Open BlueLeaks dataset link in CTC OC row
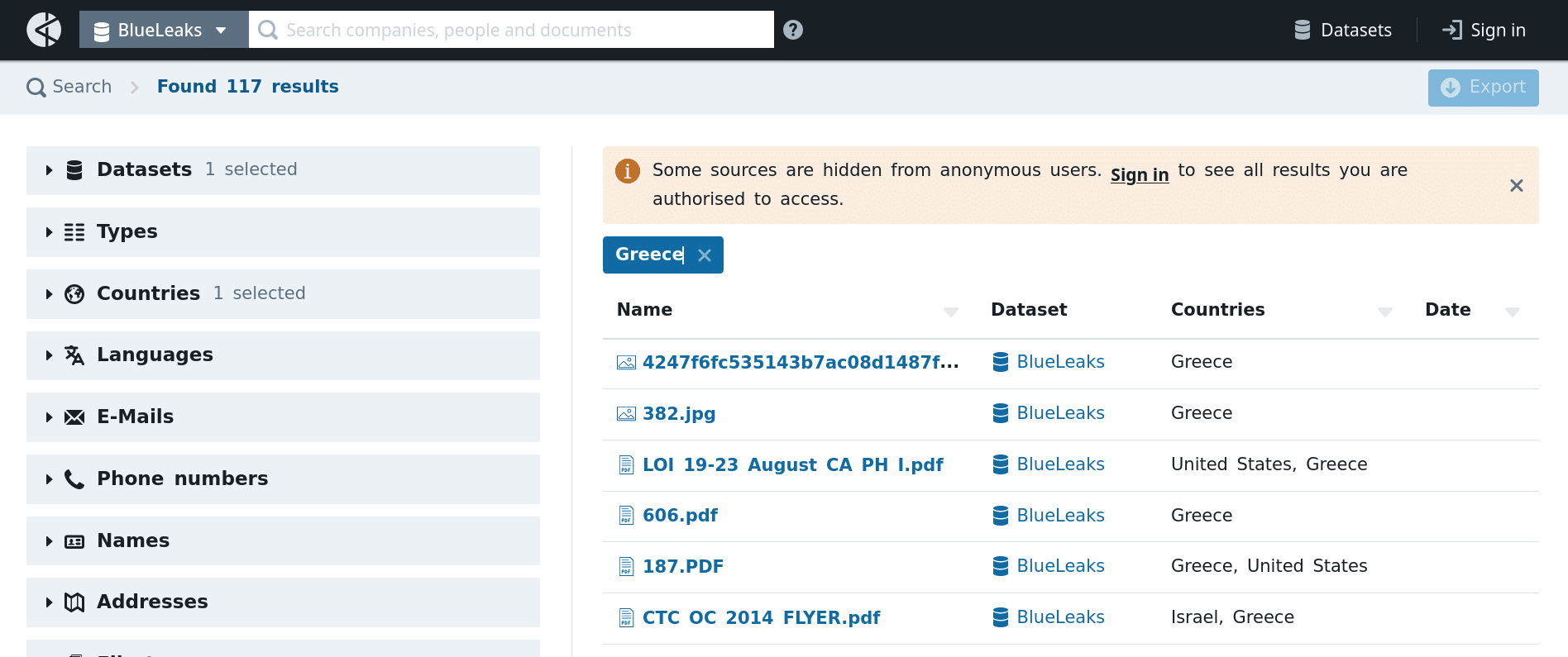This screenshot has width=1568, height=657. coord(1049,617)
